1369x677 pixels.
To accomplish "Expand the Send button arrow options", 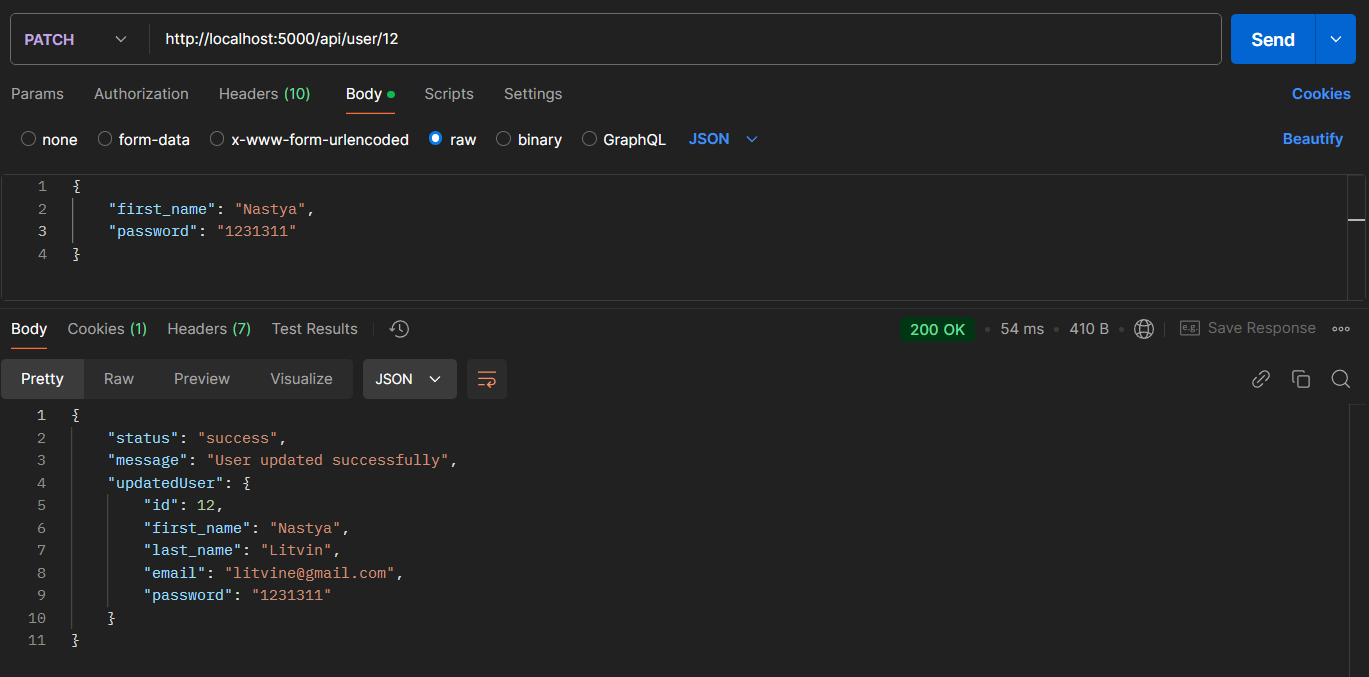I will coord(1336,39).
